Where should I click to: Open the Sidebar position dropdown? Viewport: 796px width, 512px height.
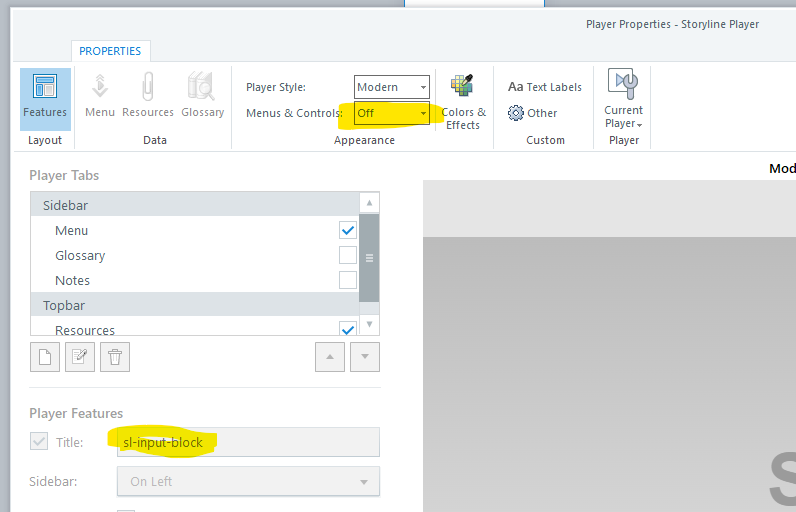point(248,481)
